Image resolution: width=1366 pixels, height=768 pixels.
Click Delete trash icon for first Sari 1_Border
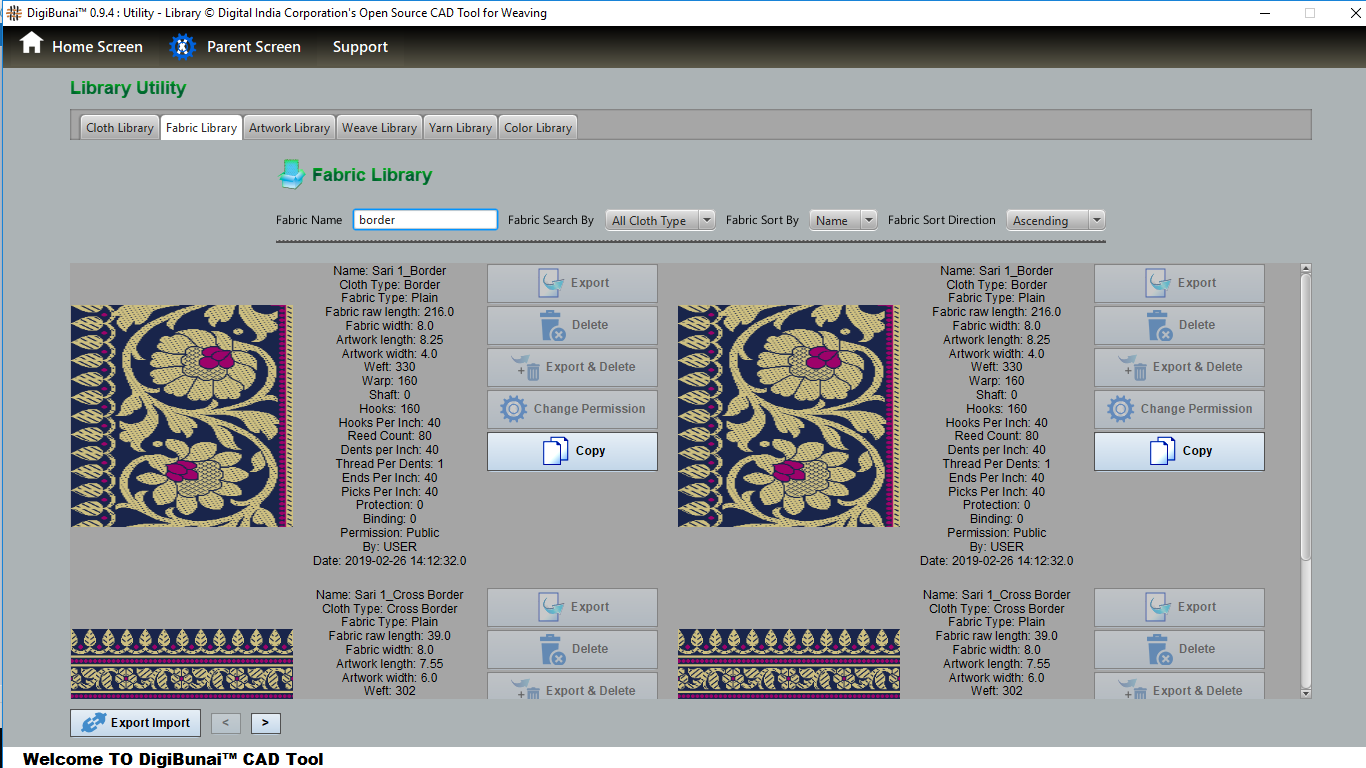[552, 326]
